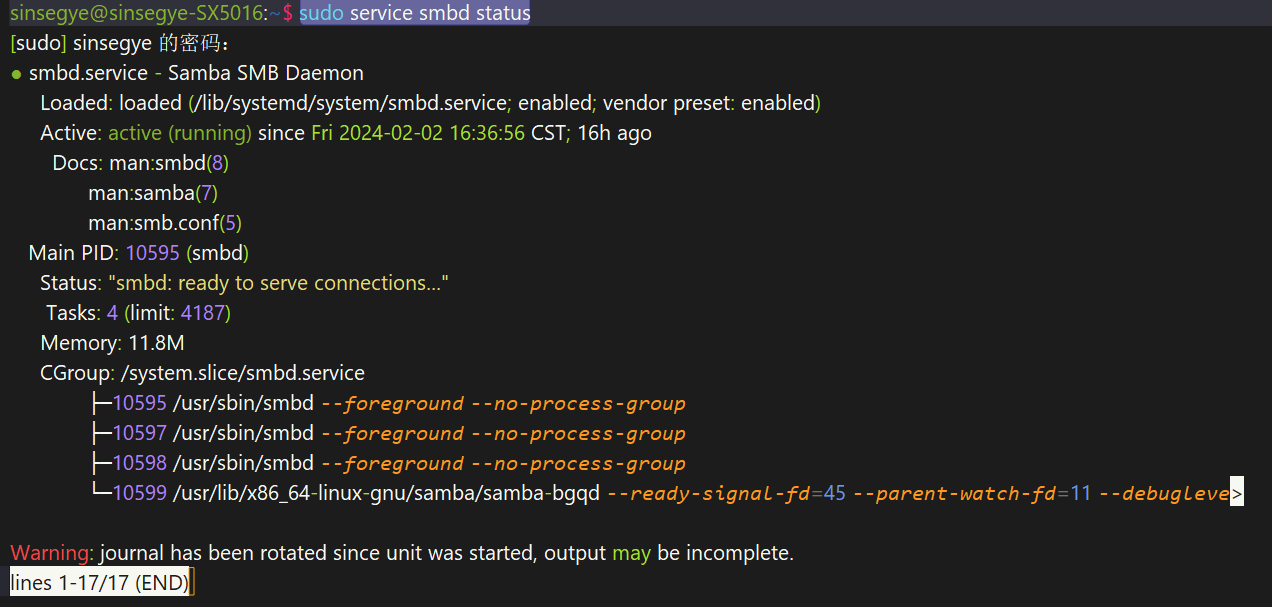Click the CGroup path /system.slice/smbd.service
This screenshot has width=1272, height=607.
point(242,373)
